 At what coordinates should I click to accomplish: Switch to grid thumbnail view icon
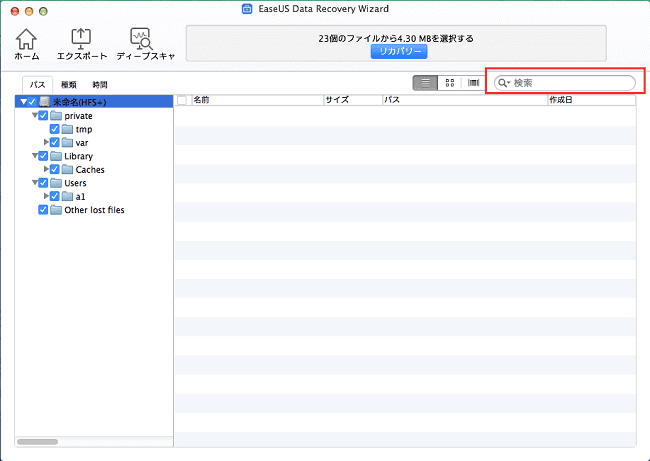pos(450,83)
